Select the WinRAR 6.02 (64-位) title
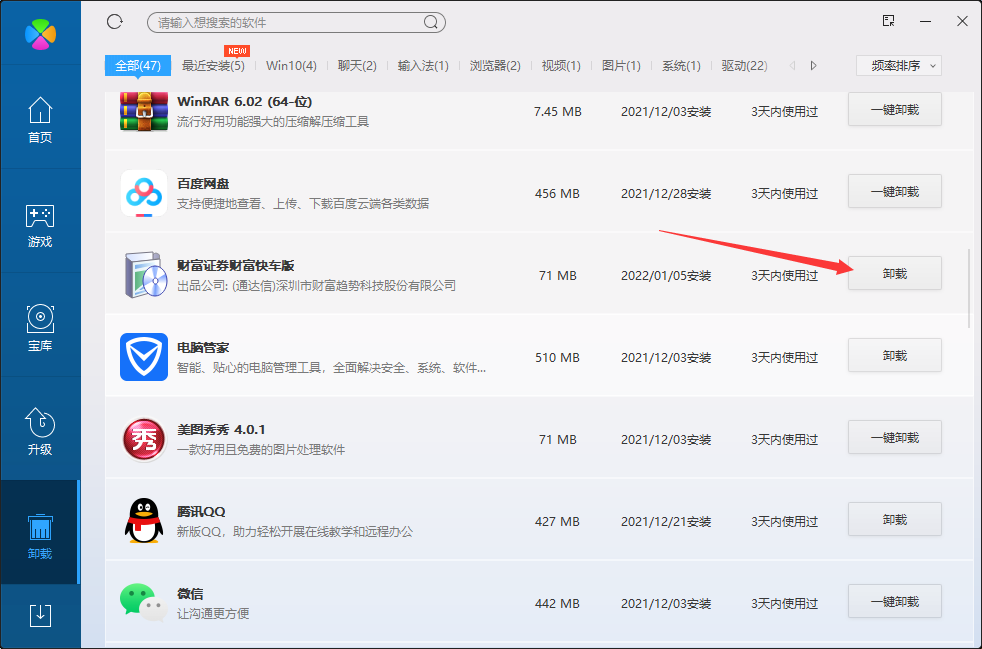This screenshot has width=982, height=649. tap(244, 101)
